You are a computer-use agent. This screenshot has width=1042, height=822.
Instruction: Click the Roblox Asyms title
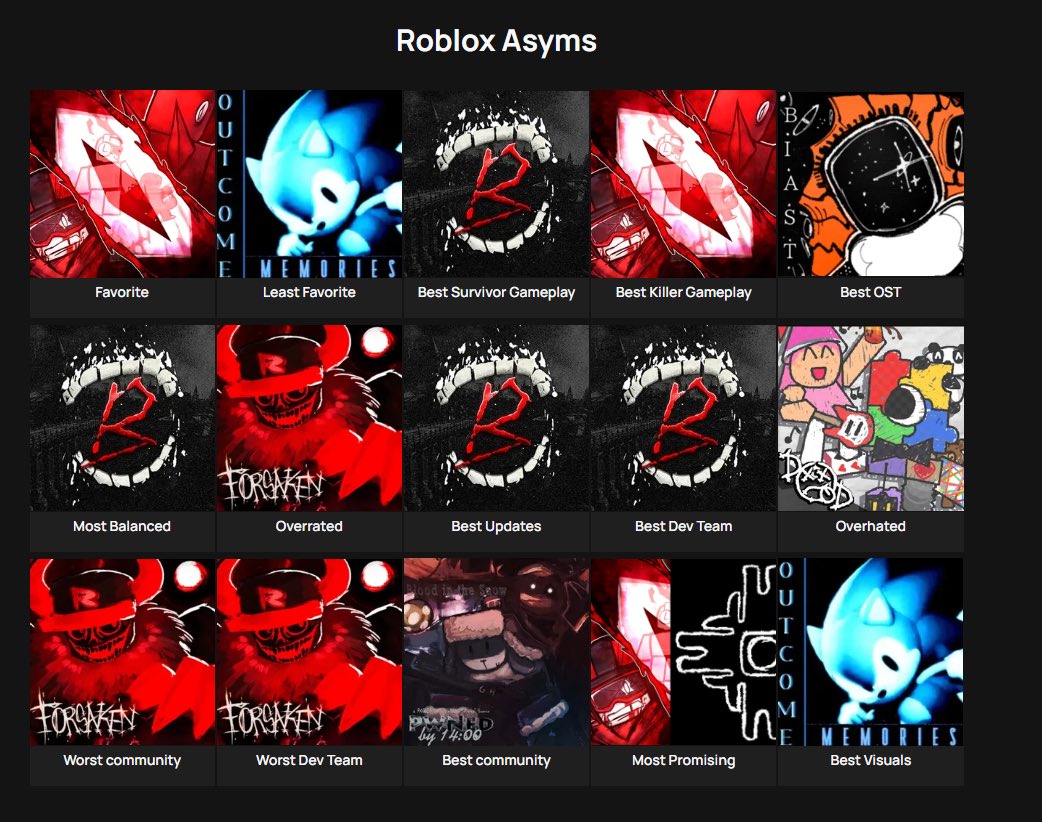[496, 41]
